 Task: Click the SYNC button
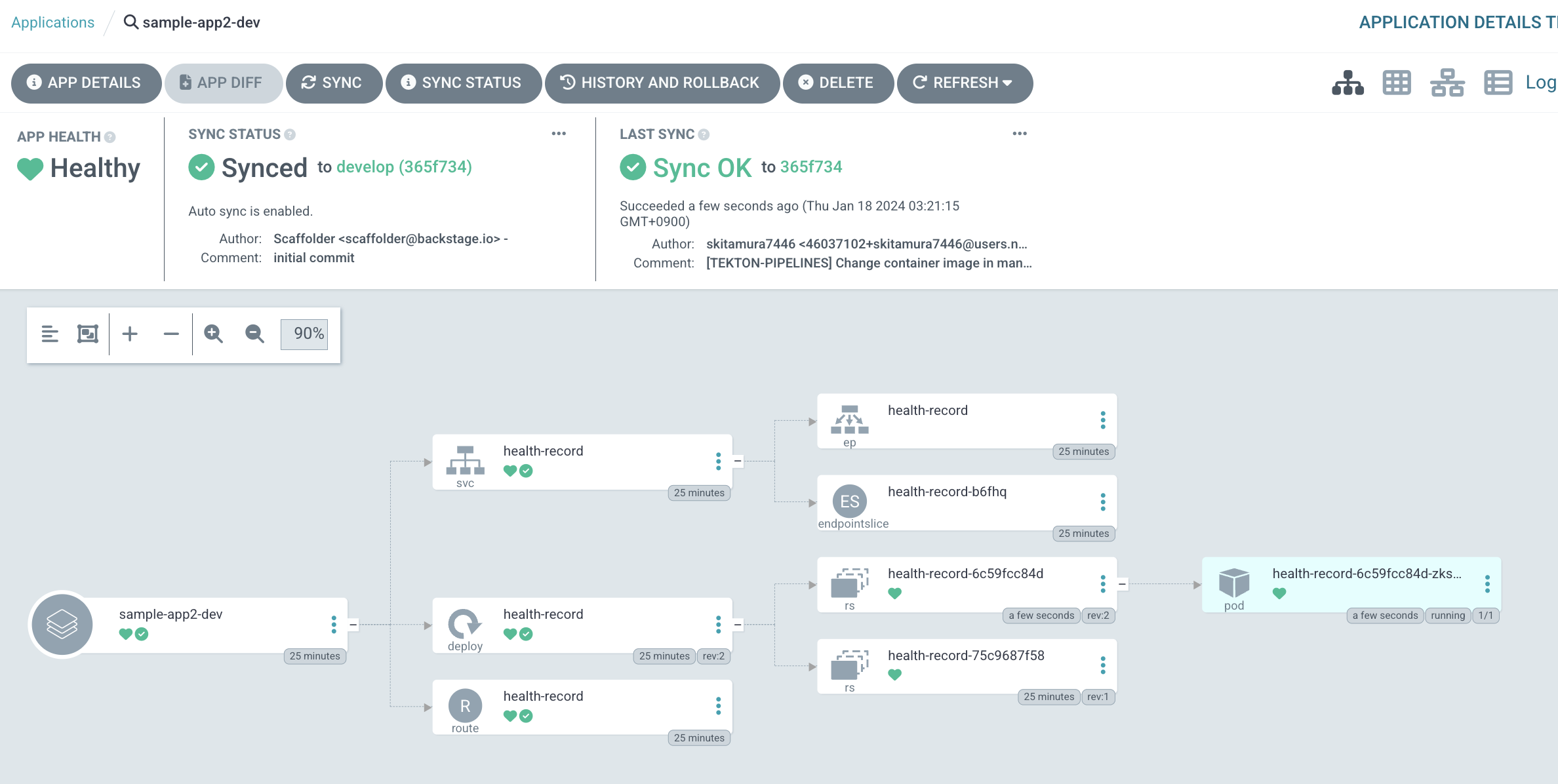[333, 83]
